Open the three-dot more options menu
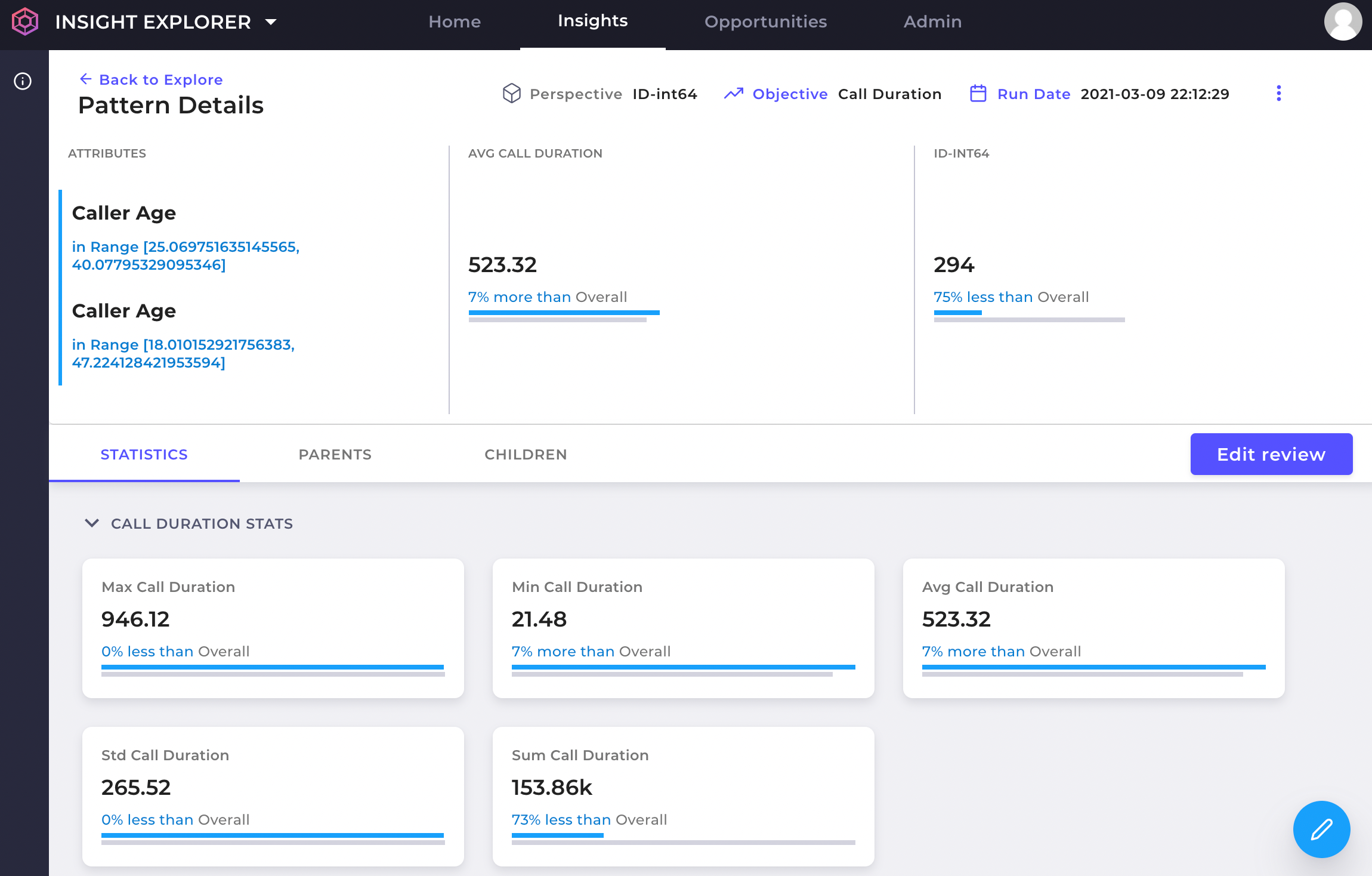 click(x=1278, y=94)
